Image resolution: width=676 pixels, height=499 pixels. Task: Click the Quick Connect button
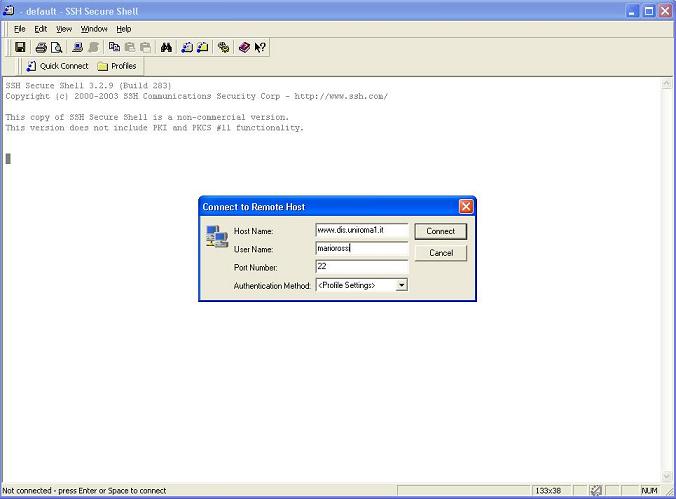[x=56, y=66]
